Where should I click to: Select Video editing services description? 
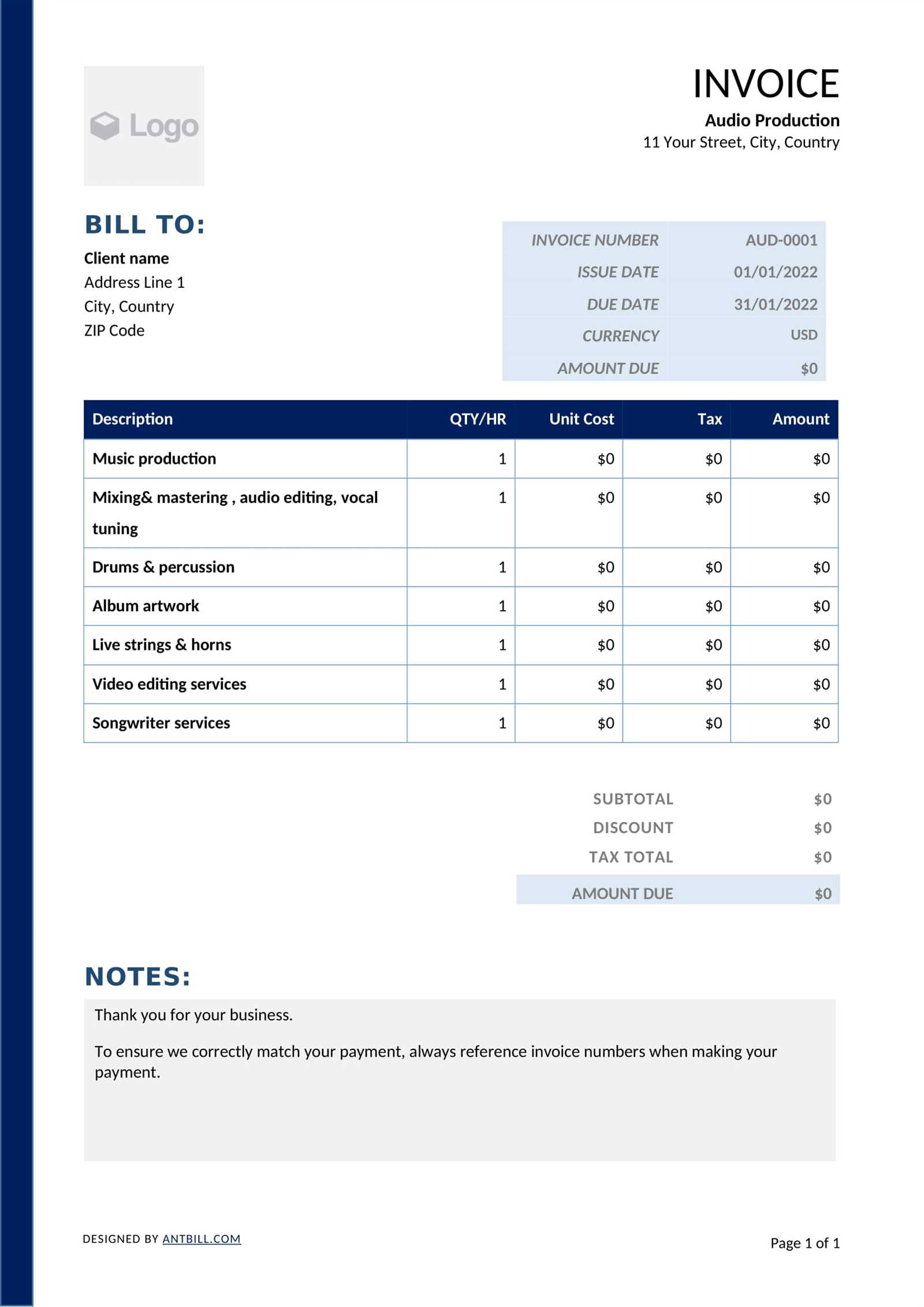[169, 684]
